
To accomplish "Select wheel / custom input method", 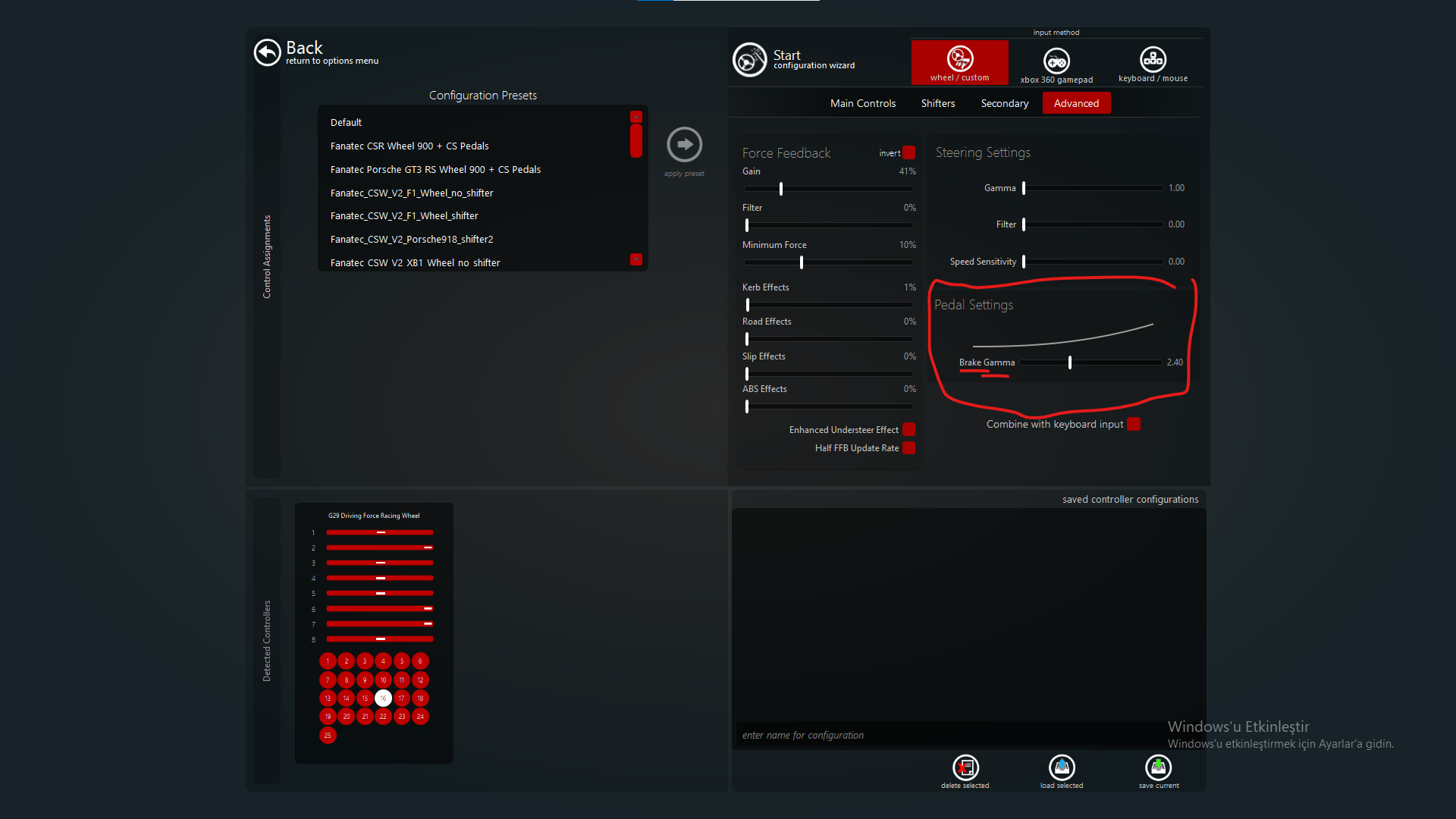I will pyautogui.click(x=959, y=62).
